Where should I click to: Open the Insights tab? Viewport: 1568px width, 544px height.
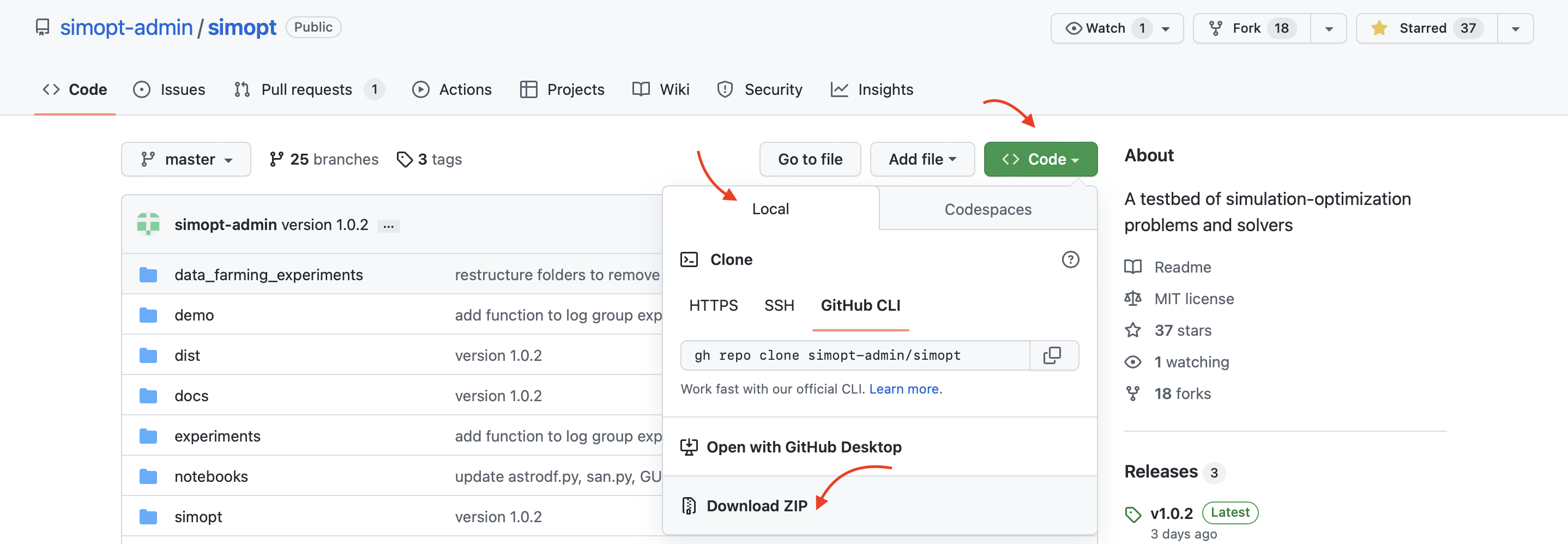[x=872, y=89]
